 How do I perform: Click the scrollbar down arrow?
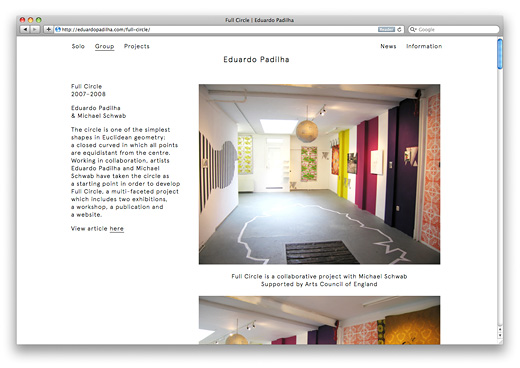coord(500,335)
